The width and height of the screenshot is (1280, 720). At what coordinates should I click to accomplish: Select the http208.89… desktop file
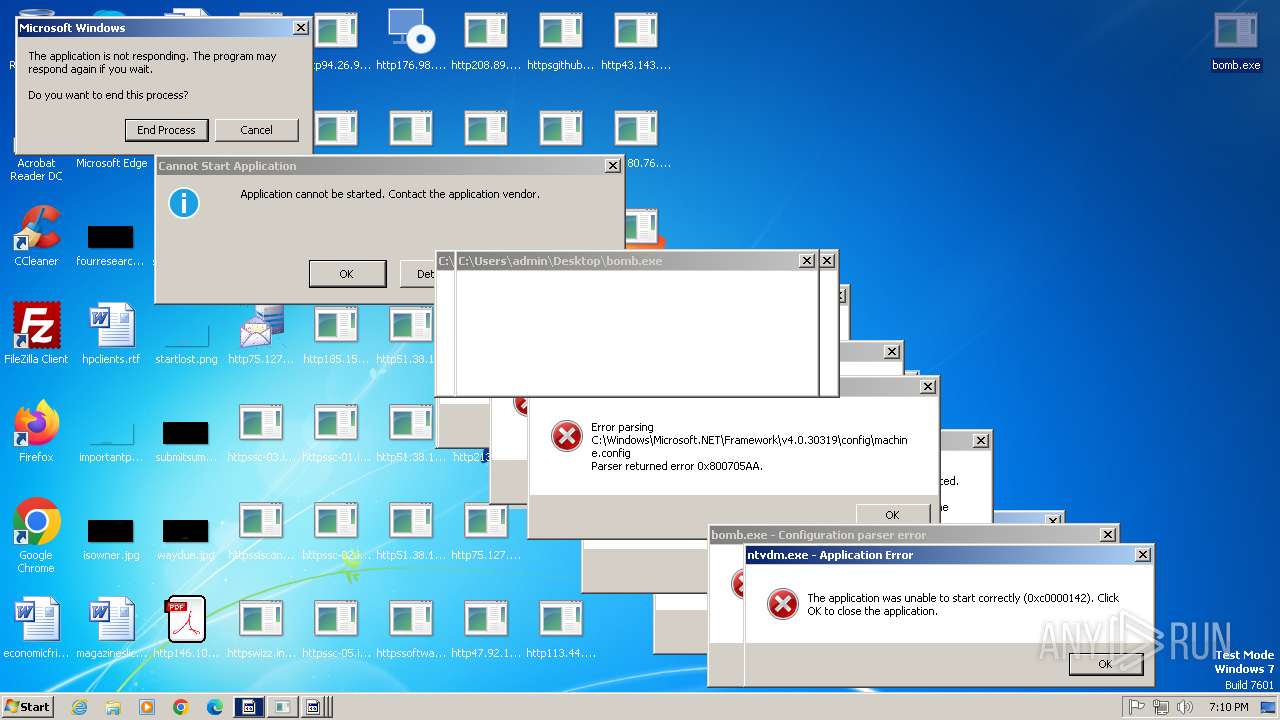pyautogui.click(x=486, y=41)
